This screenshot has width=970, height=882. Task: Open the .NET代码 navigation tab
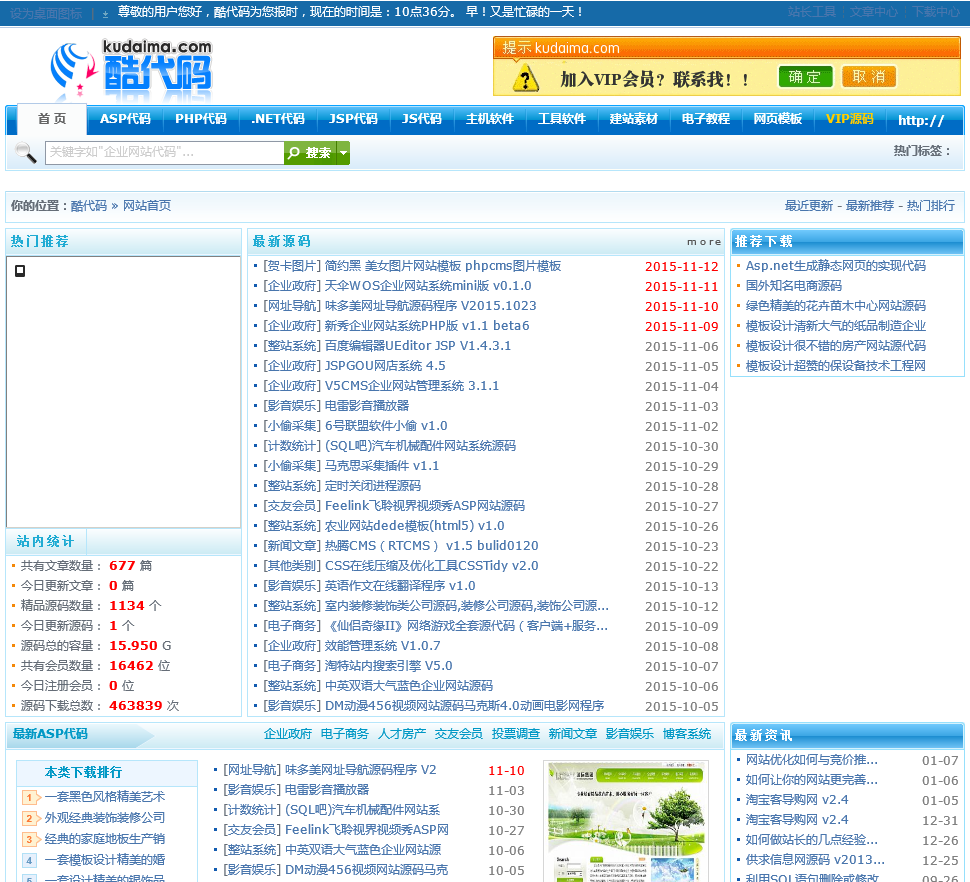point(278,119)
